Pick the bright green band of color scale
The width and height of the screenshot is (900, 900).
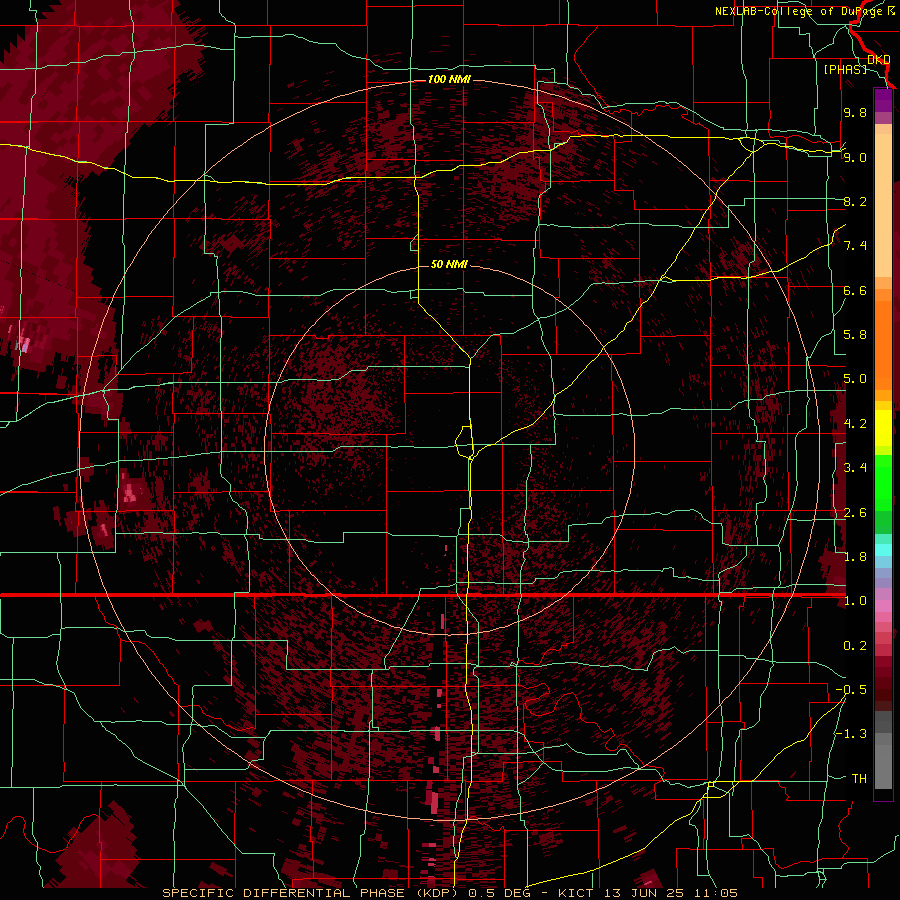tap(883, 482)
